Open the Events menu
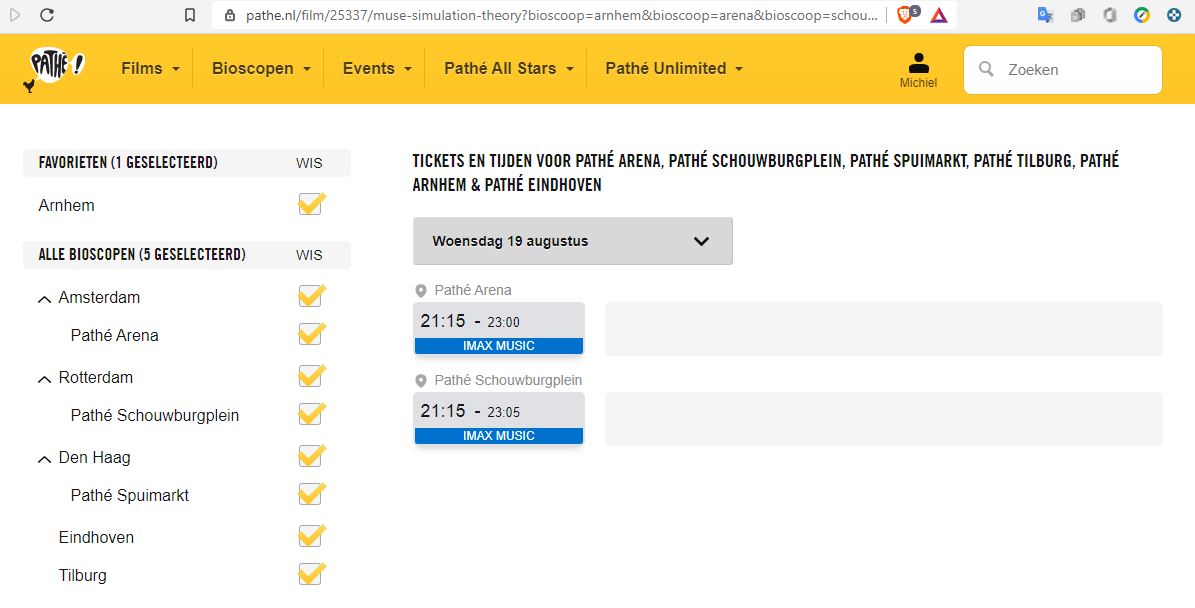Image resolution: width=1195 pixels, height=608 pixels. [x=377, y=68]
